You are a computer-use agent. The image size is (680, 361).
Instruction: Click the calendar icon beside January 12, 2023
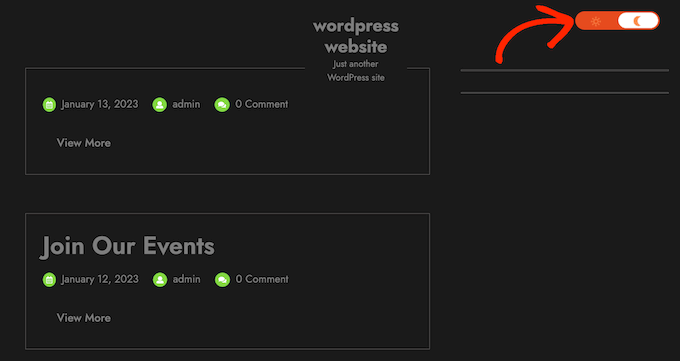coord(49,279)
